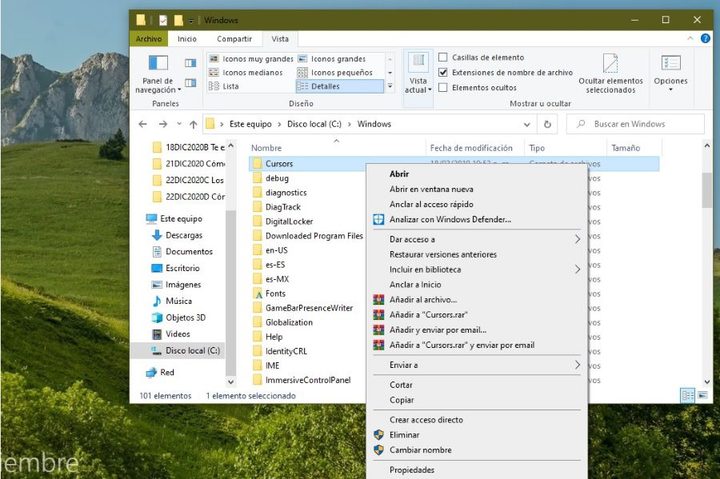Expand the Enviar a submenu
The width and height of the screenshot is (720, 479).
click(x=578, y=365)
